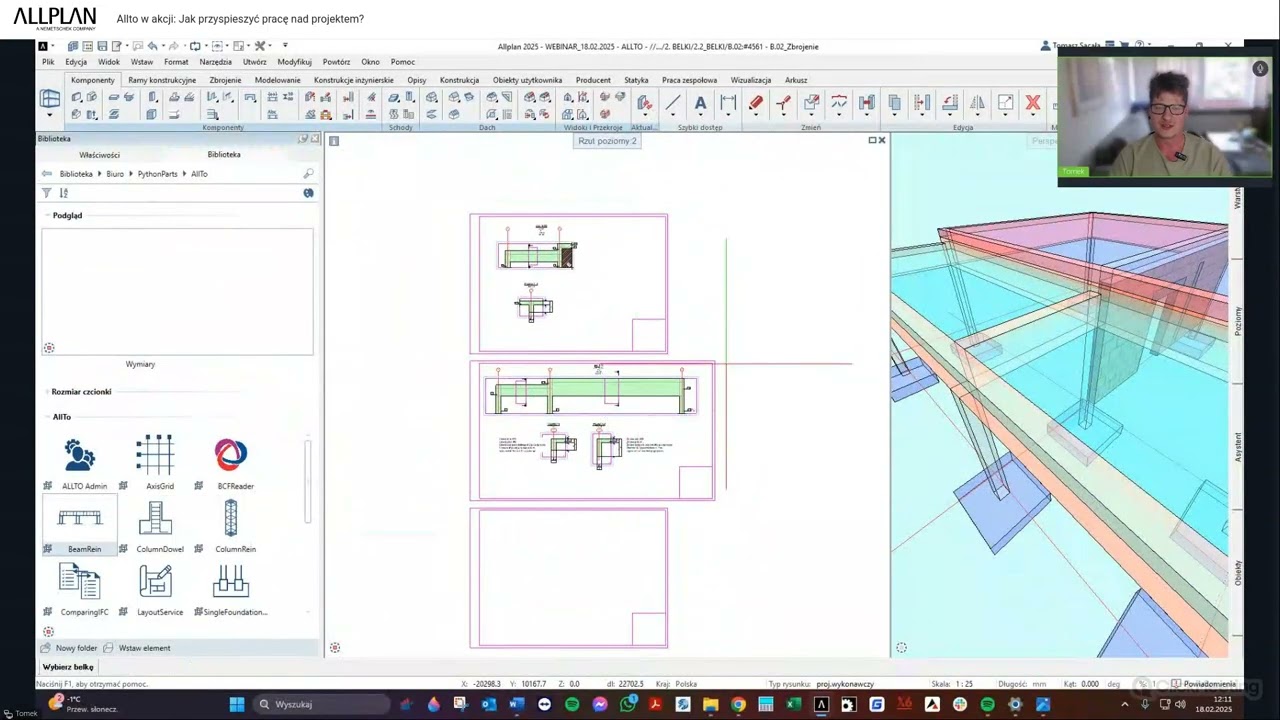This screenshot has height=720, width=1280.
Task: Click the search magnifier in the library
Action: coord(308,174)
